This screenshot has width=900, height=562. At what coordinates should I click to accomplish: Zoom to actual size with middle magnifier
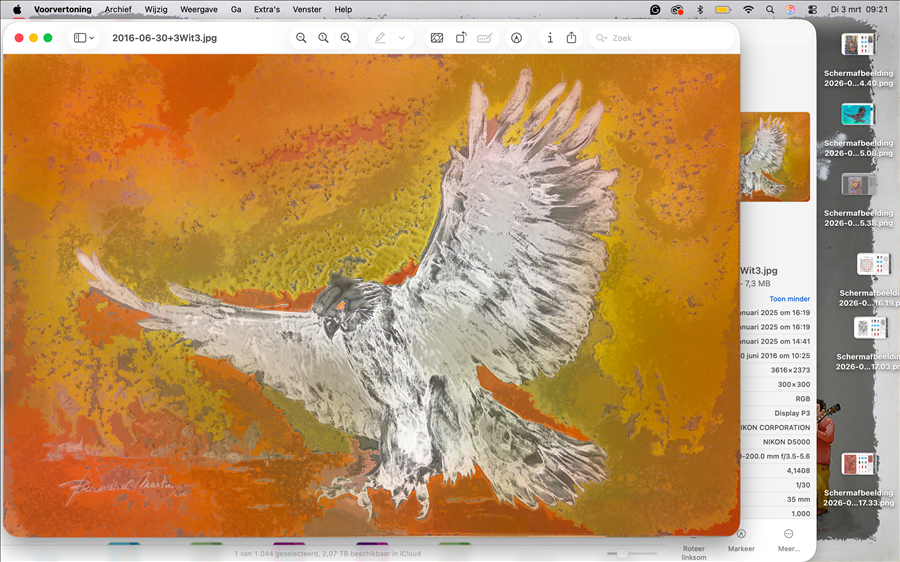click(323, 38)
